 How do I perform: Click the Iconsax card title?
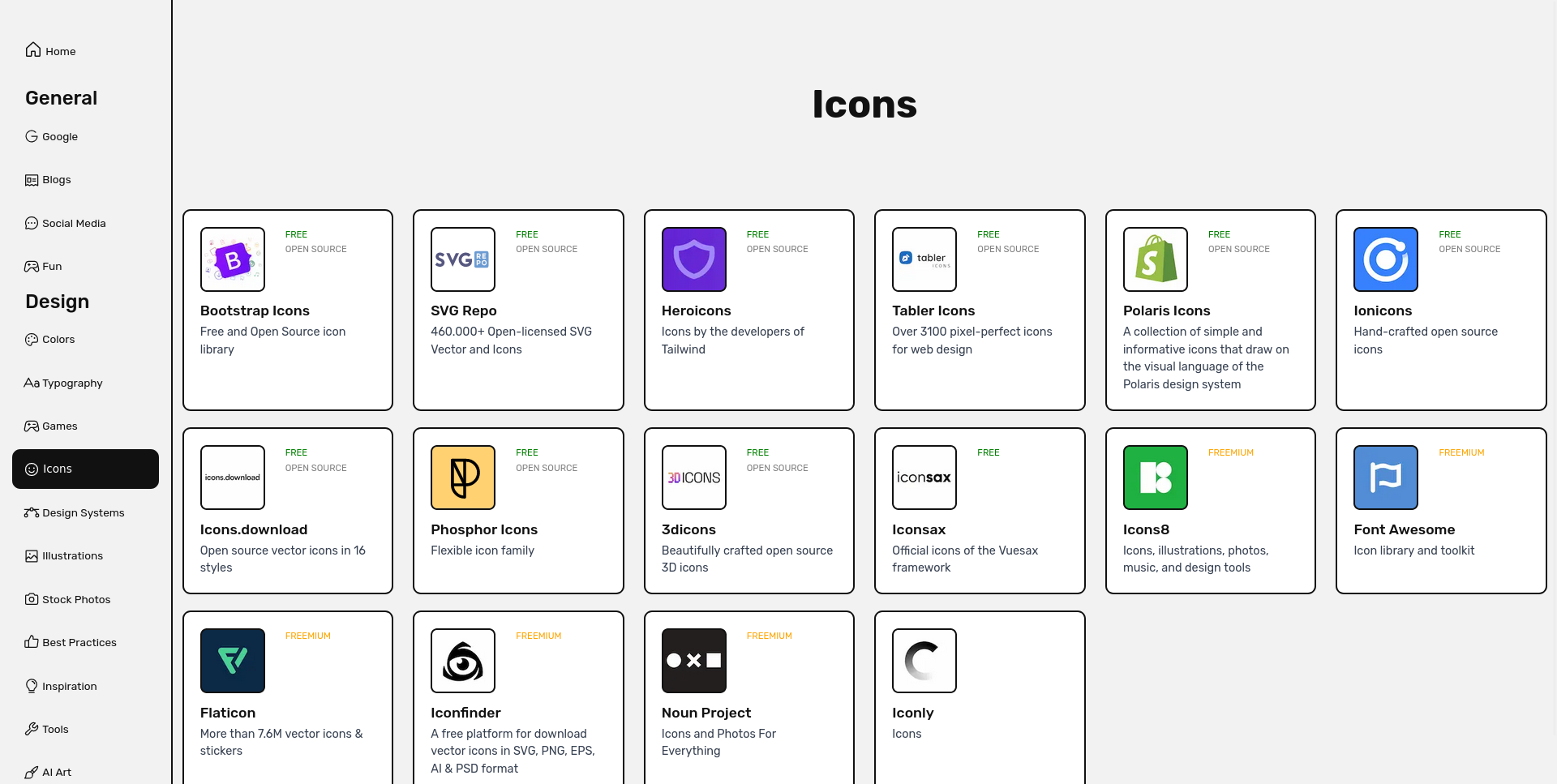[x=919, y=529]
